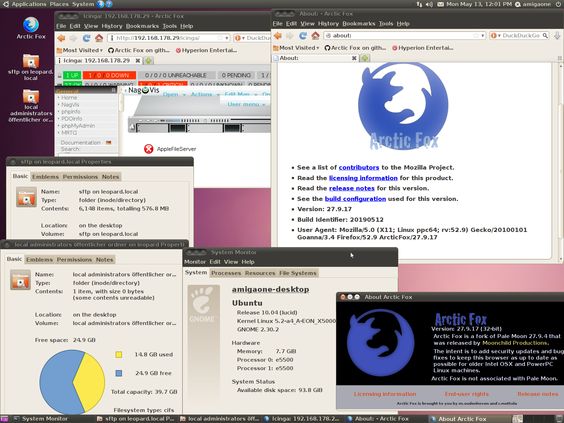Click Bookmarks toolbar Hyperion Entertai... in About: window
Image resolution: width=564 pixels, height=423 pixels.
pos(422,47)
